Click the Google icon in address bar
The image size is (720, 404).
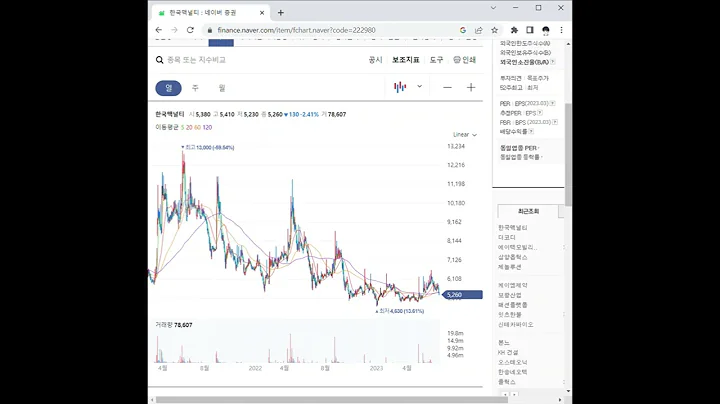[x=462, y=30]
